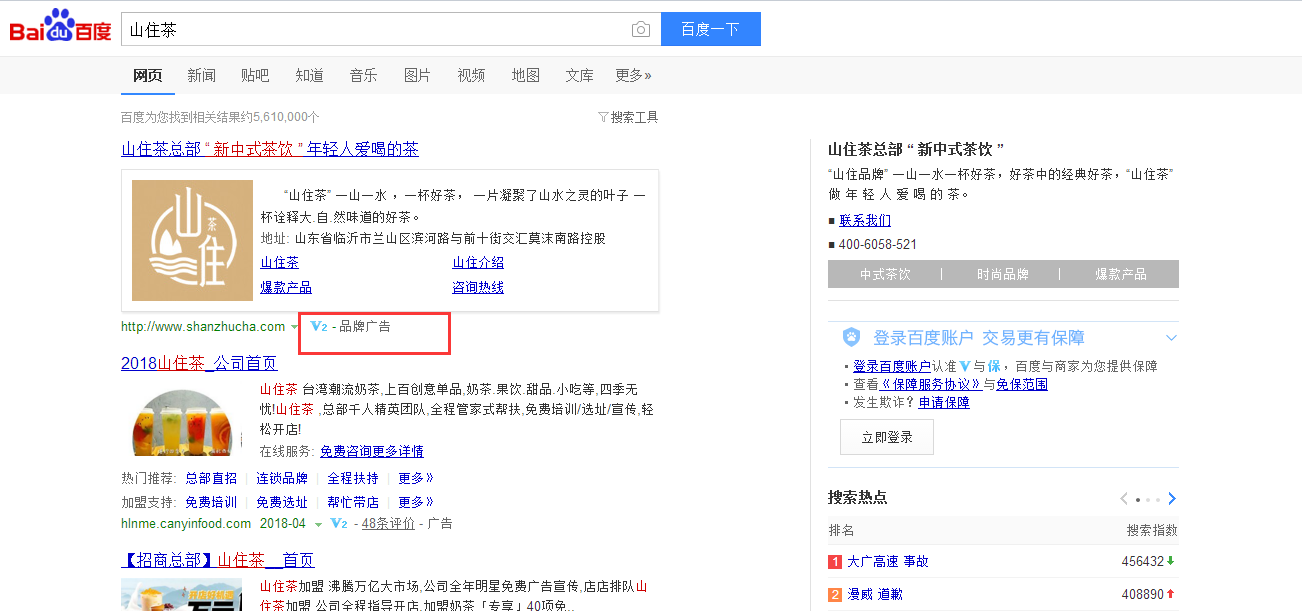1302x611 pixels.
Task: Switch to the 图片 tab
Action: click(417, 75)
